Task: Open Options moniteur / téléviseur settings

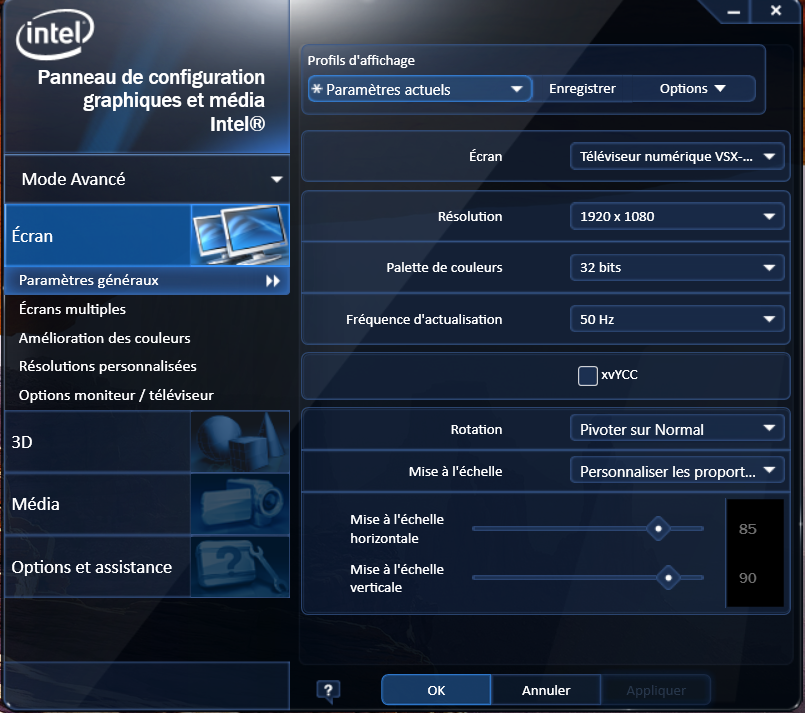Action: pos(116,395)
